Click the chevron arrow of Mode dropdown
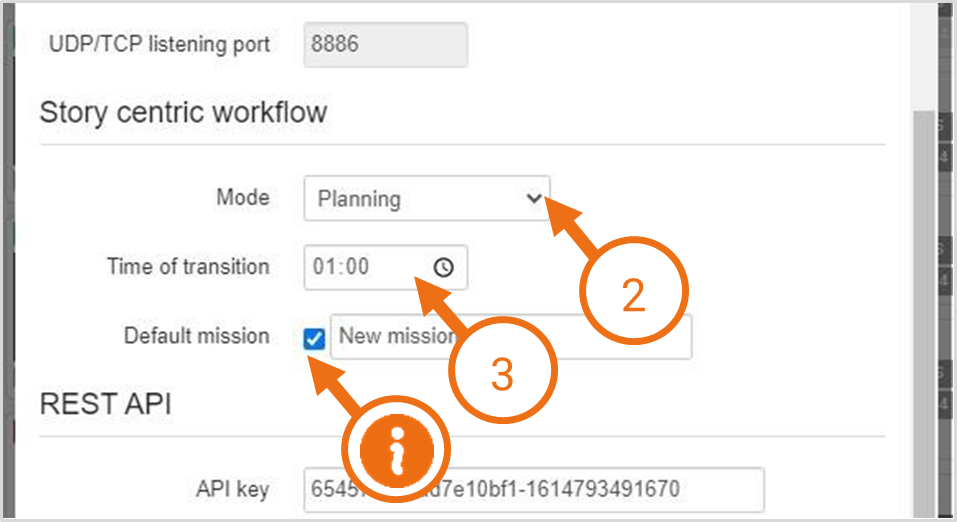957x522 pixels. click(x=534, y=198)
